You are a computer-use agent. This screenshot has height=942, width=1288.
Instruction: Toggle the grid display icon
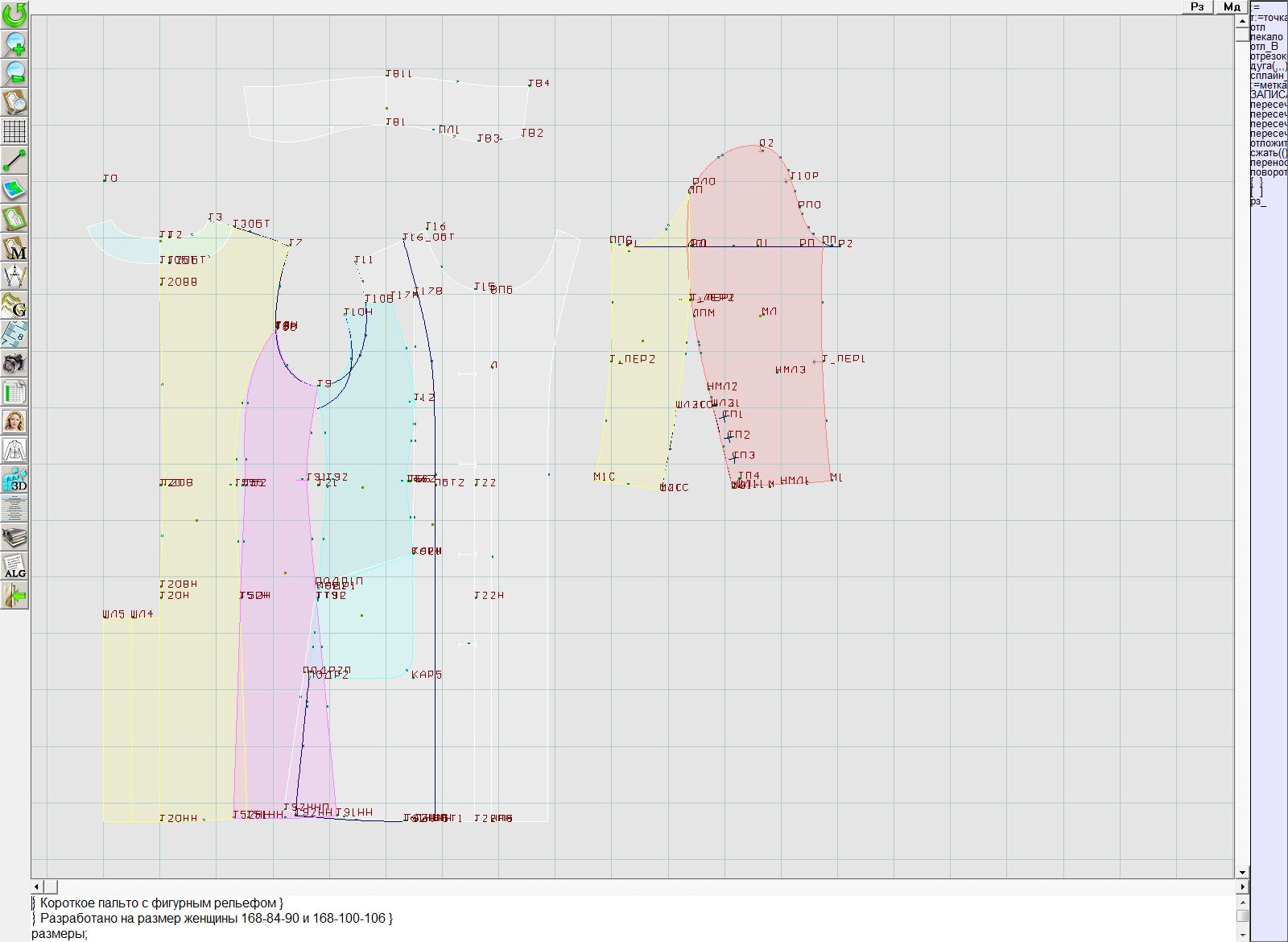pos(14,130)
